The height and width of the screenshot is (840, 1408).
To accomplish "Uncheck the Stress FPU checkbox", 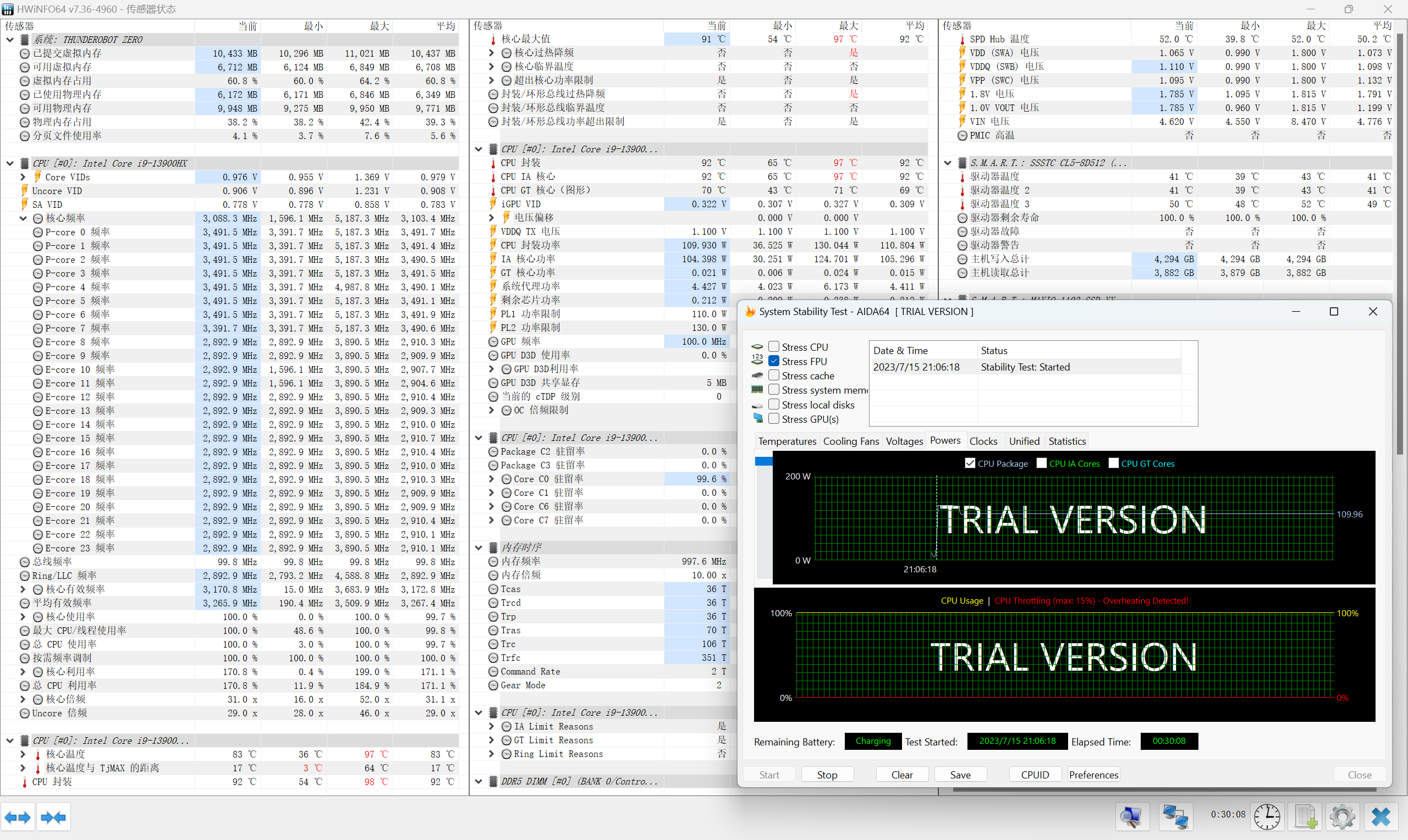I will (774, 361).
